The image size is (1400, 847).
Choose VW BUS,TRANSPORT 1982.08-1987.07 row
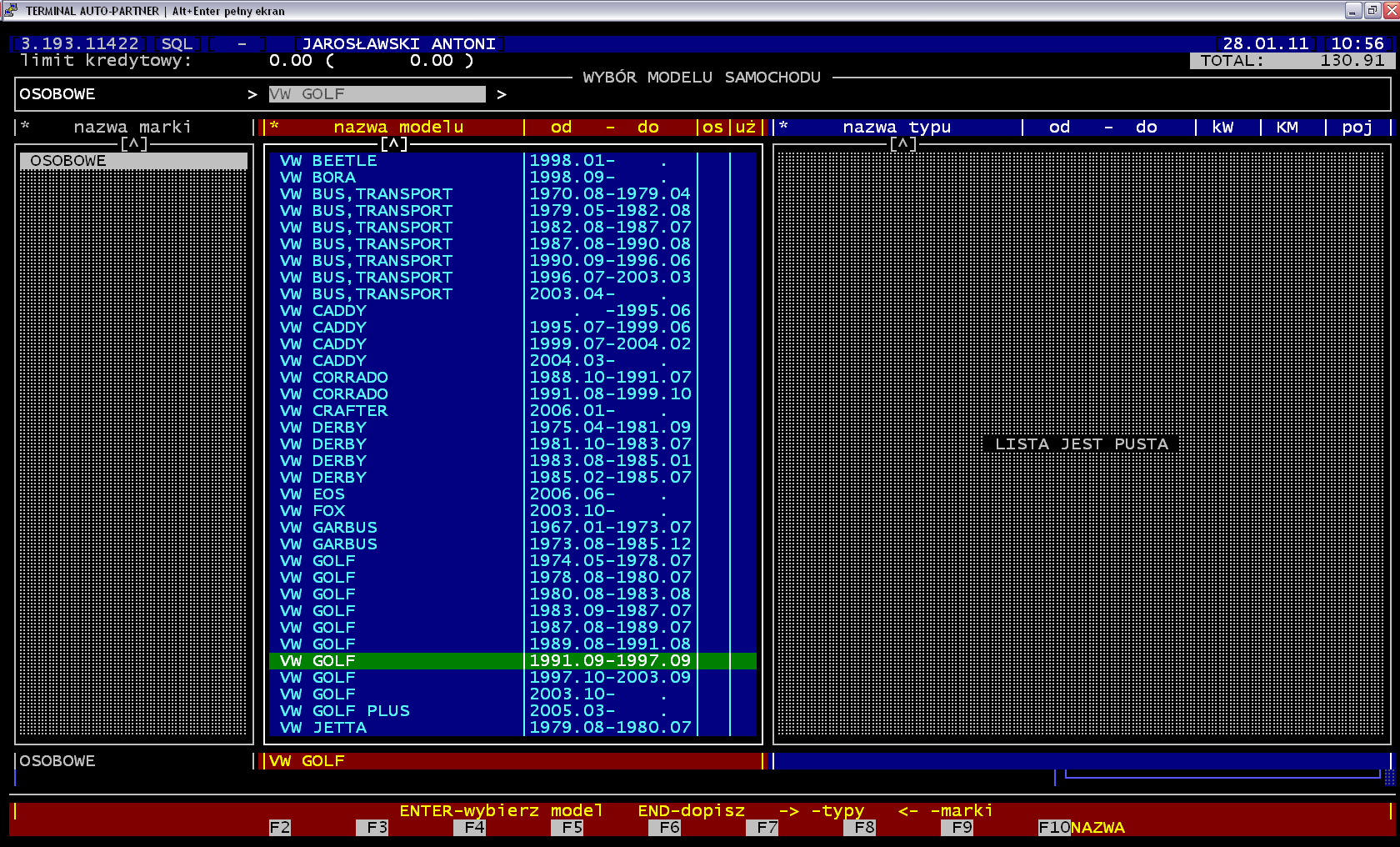pyautogui.click(x=512, y=228)
